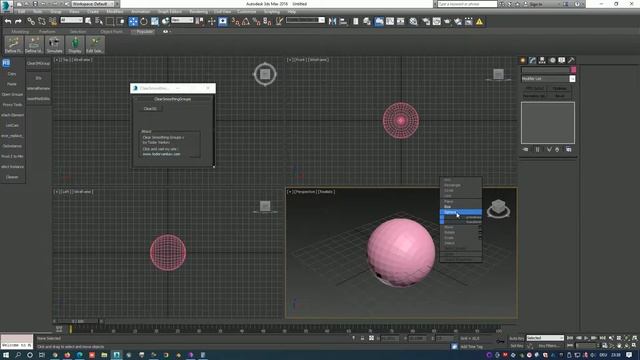The width and height of the screenshot is (640, 360).
Task: Click the taskbar search magnifier icon
Action: click(x=18, y=355)
